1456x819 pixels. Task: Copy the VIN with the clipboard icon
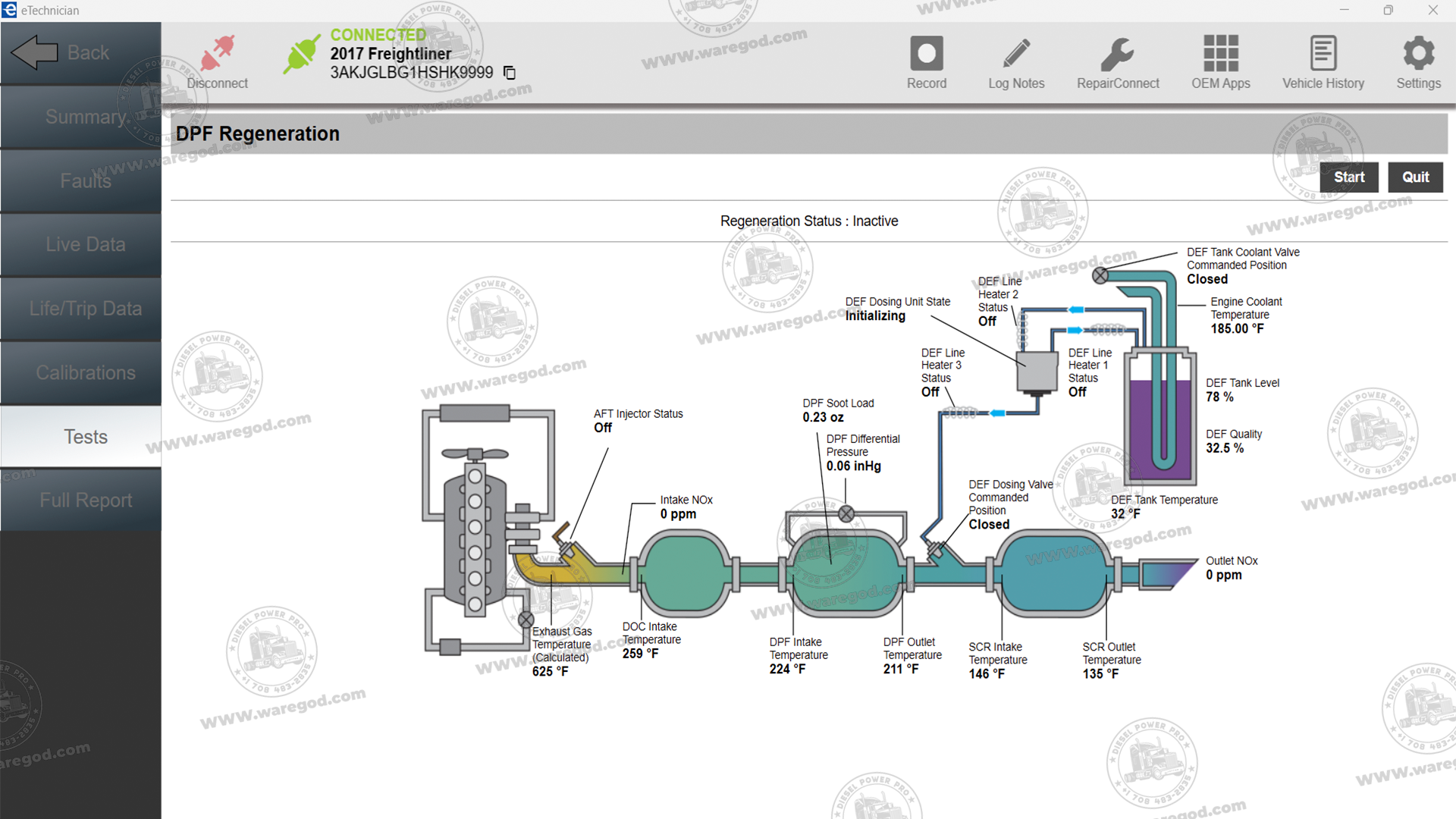pyautogui.click(x=510, y=73)
